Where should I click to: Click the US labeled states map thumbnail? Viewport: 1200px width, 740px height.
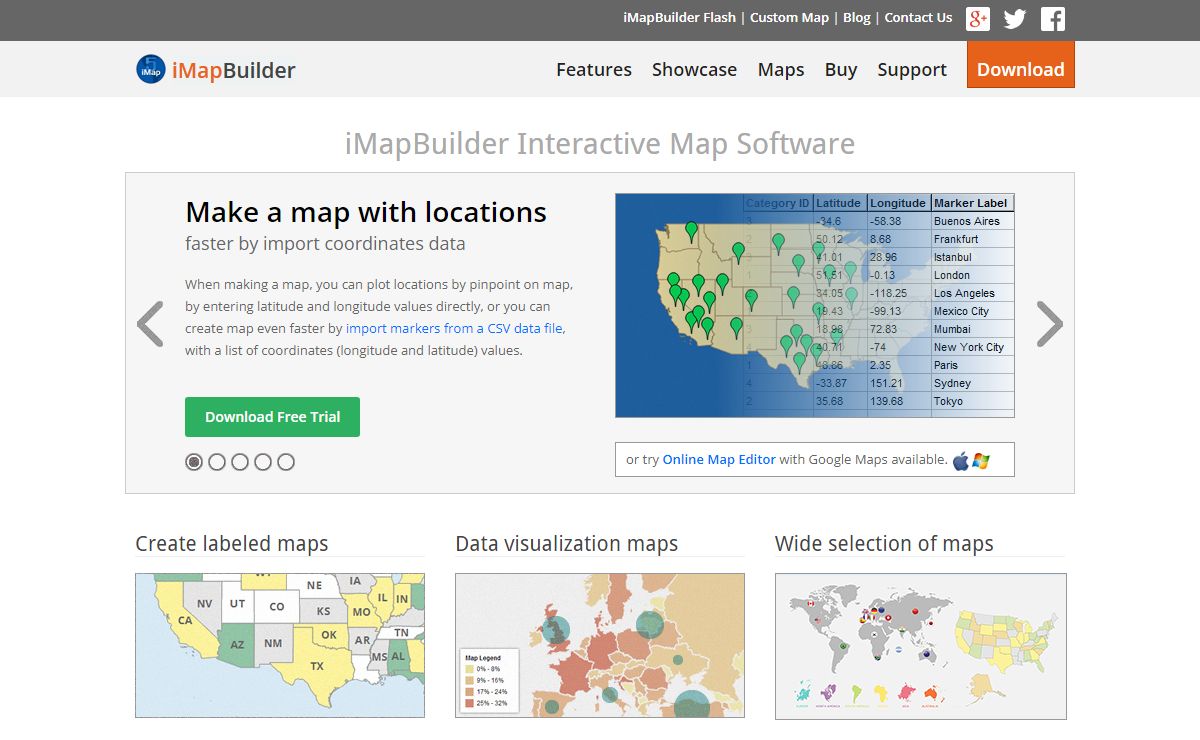click(280, 645)
